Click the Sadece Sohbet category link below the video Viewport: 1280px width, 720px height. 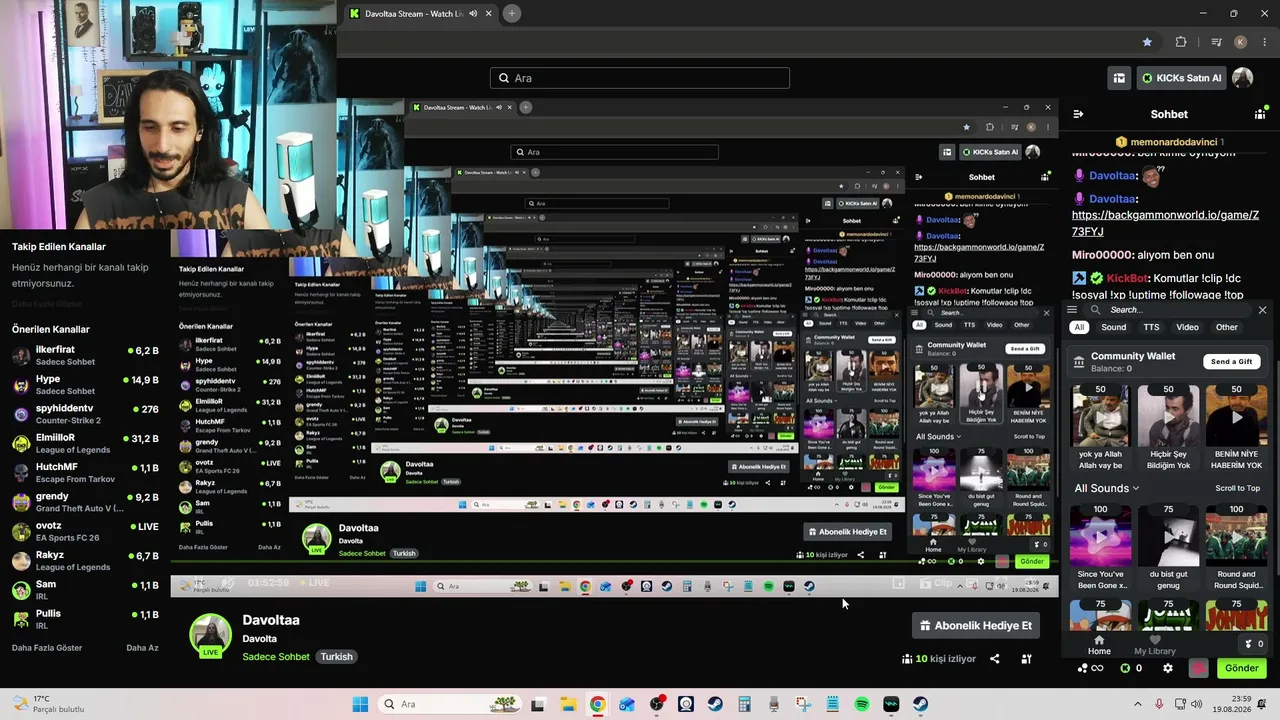click(x=276, y=657)
